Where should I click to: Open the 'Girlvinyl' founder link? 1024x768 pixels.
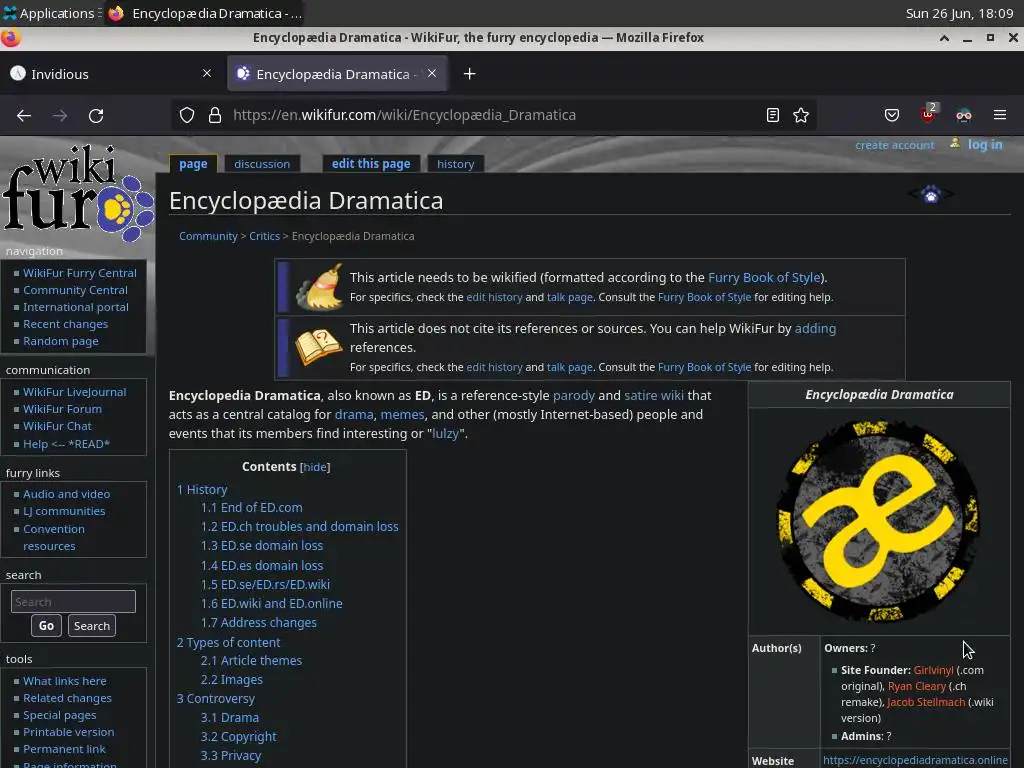coord(933,670)
